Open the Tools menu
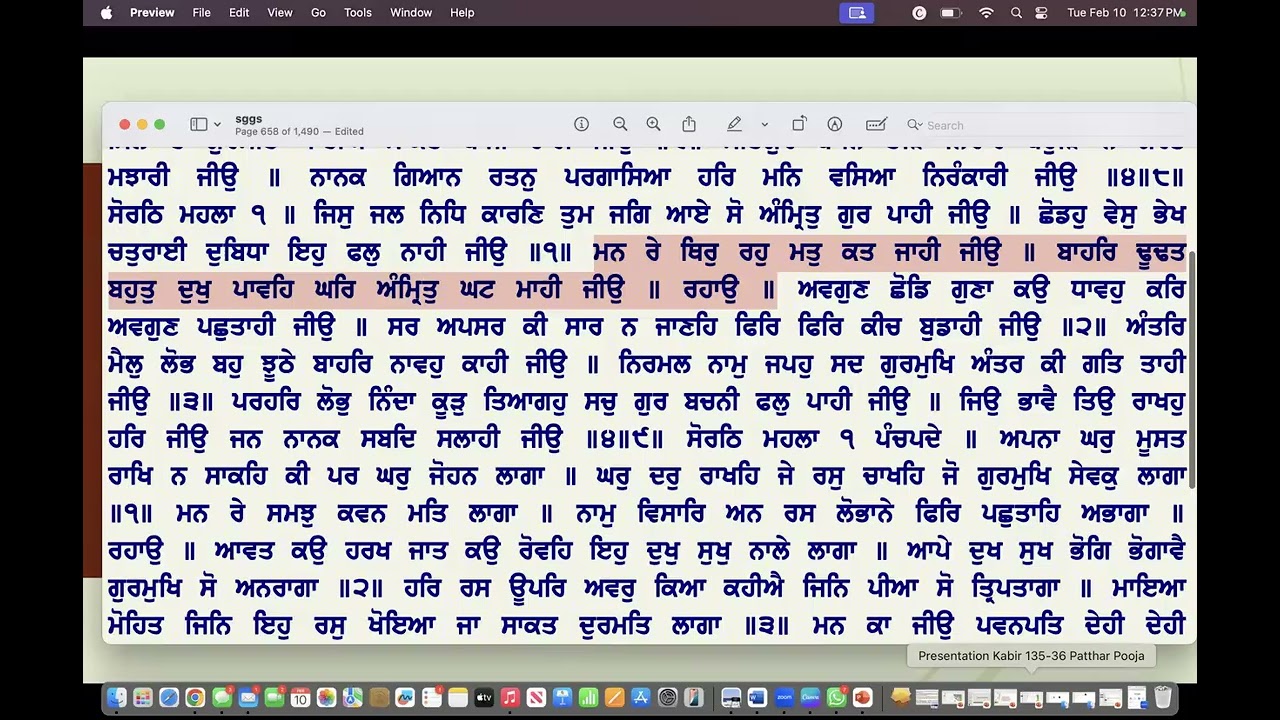1280x720 pixels. 357,12
